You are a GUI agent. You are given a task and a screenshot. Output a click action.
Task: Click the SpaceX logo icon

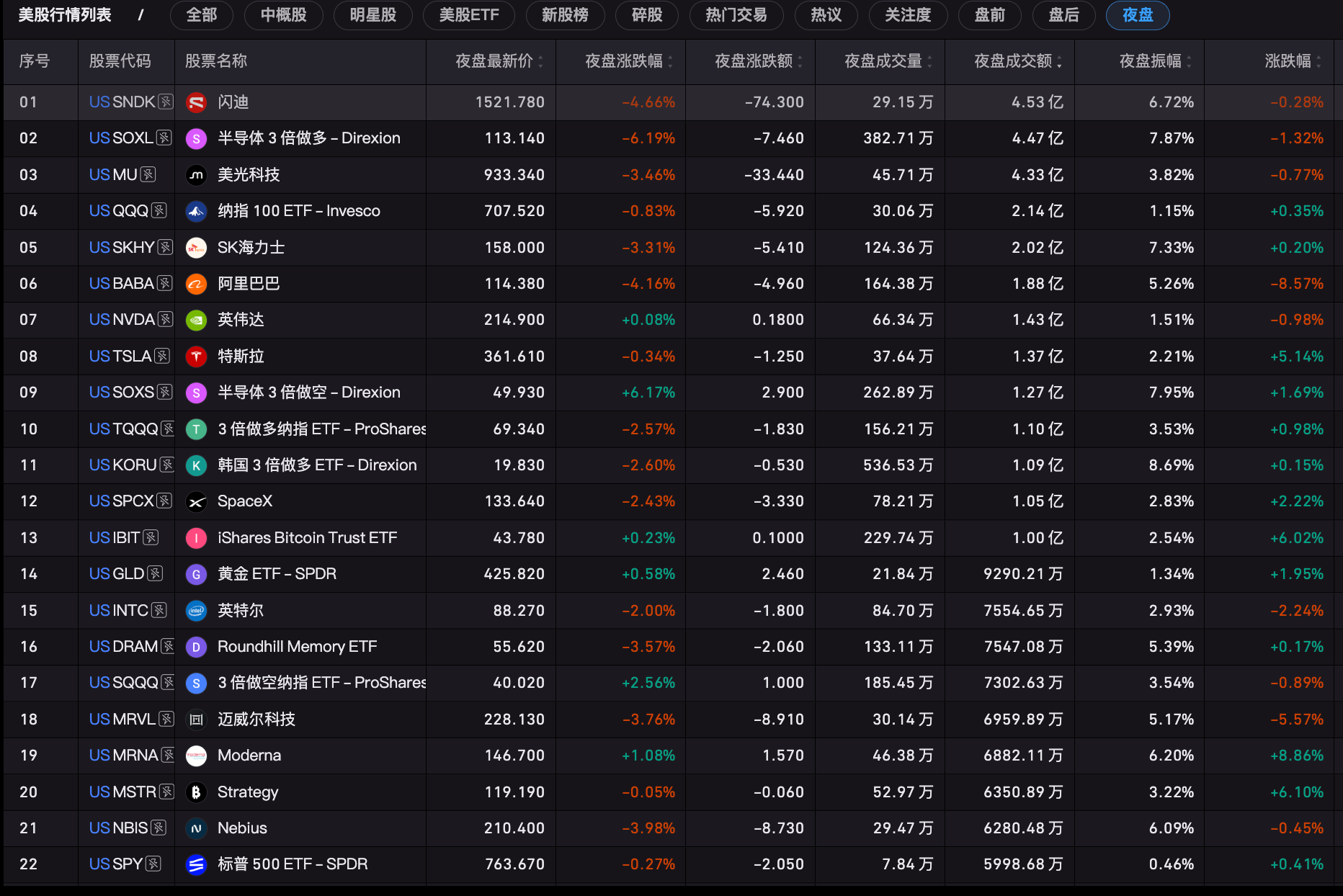point(196,502)
